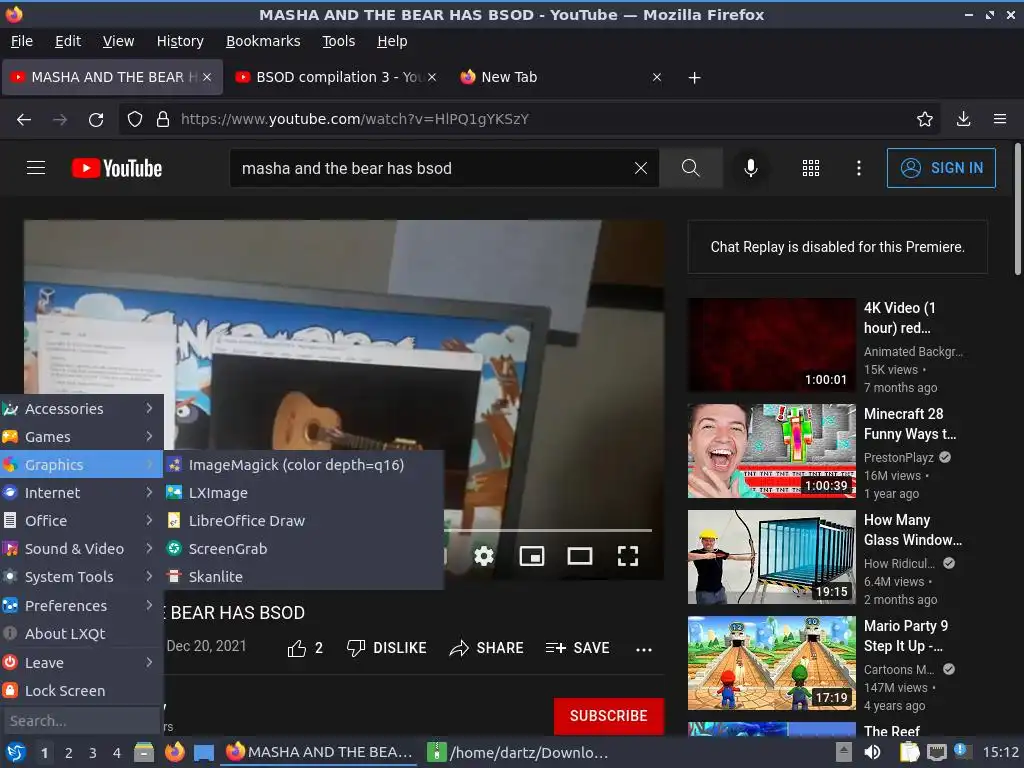Expand the Preferences submenu
The width and height of the screenshot is (1024, 768).
point(82,606)
